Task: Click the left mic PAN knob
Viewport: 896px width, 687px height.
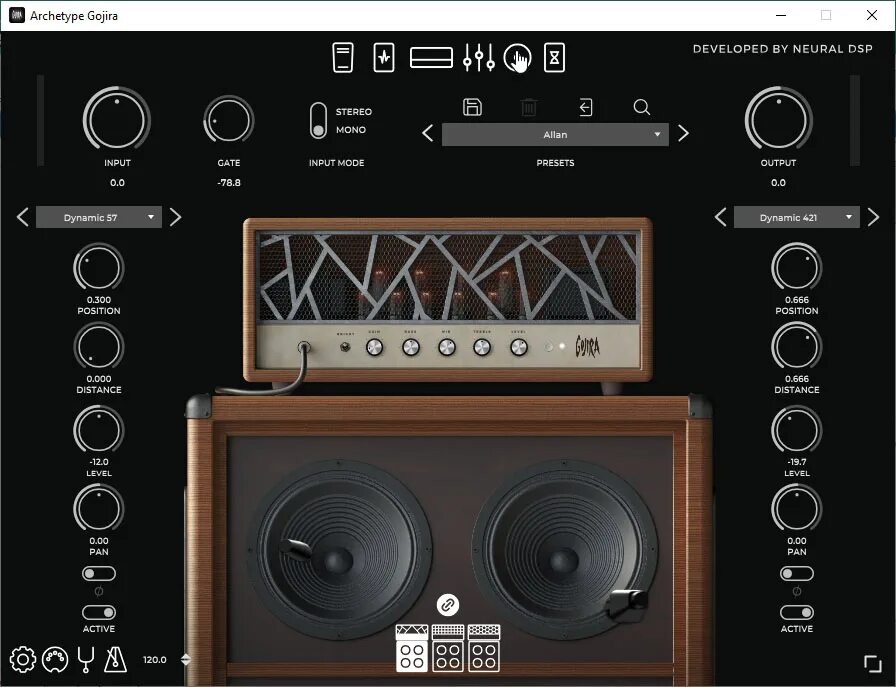Action: 99,509
